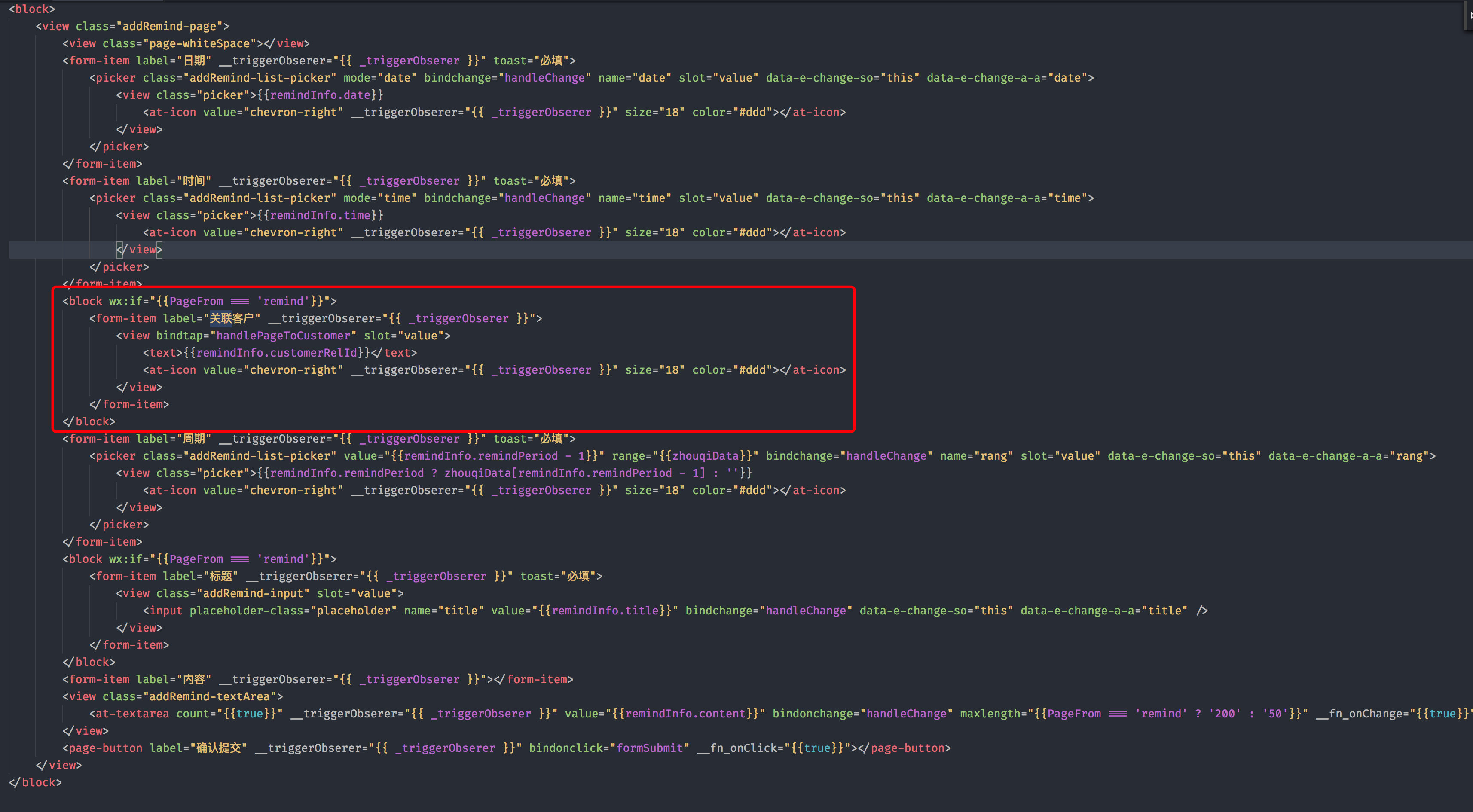Click the remindInfo.time binding
The height and width of the screenshot is (812, 1473).
320,215
